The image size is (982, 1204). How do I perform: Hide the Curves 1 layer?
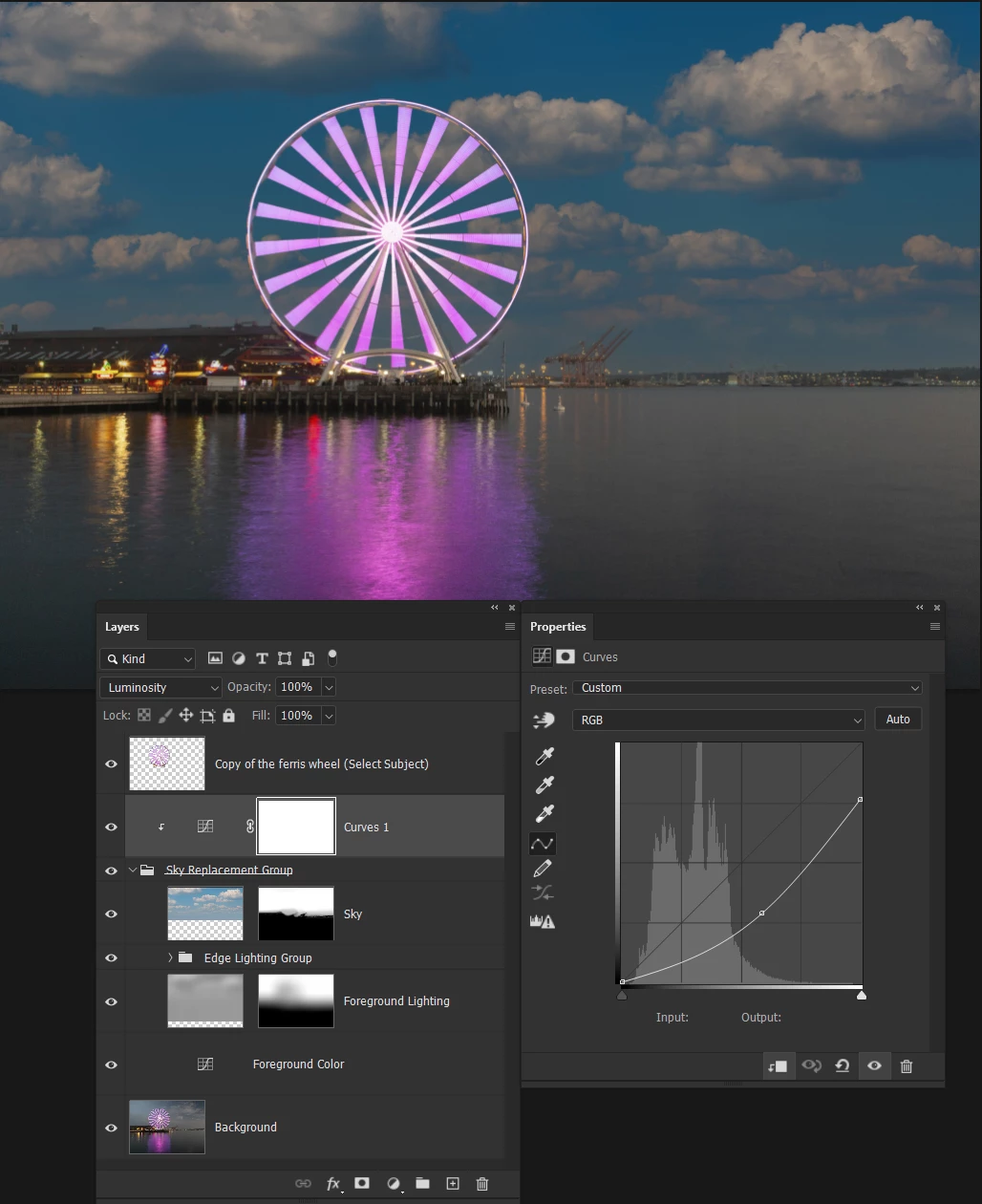click(112, 827)
